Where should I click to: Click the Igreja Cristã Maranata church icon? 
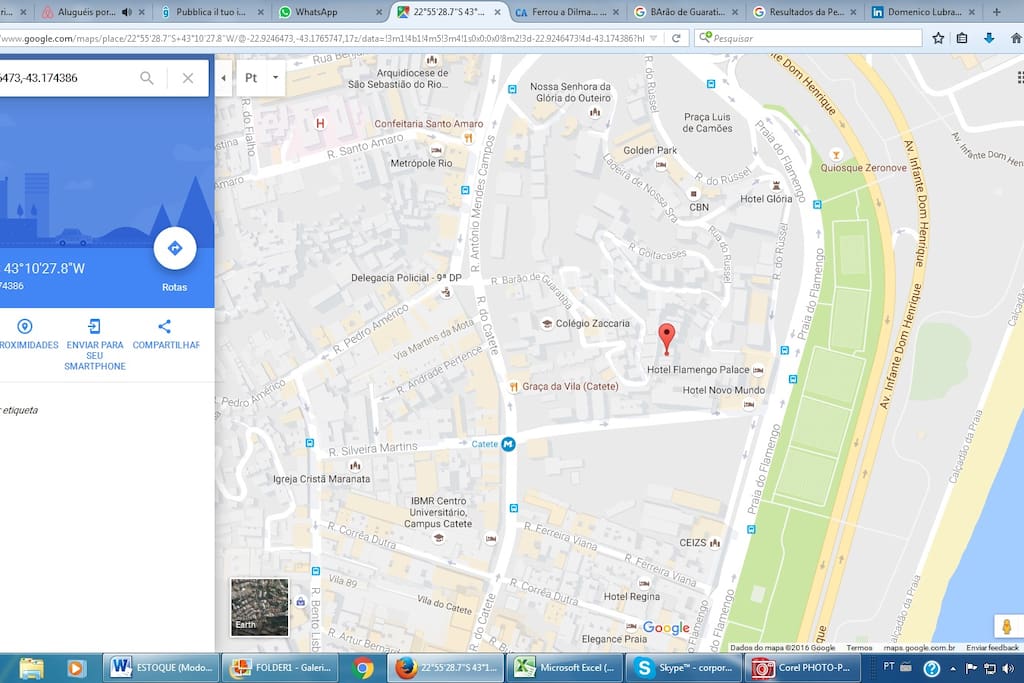click(x=355, y=466)
